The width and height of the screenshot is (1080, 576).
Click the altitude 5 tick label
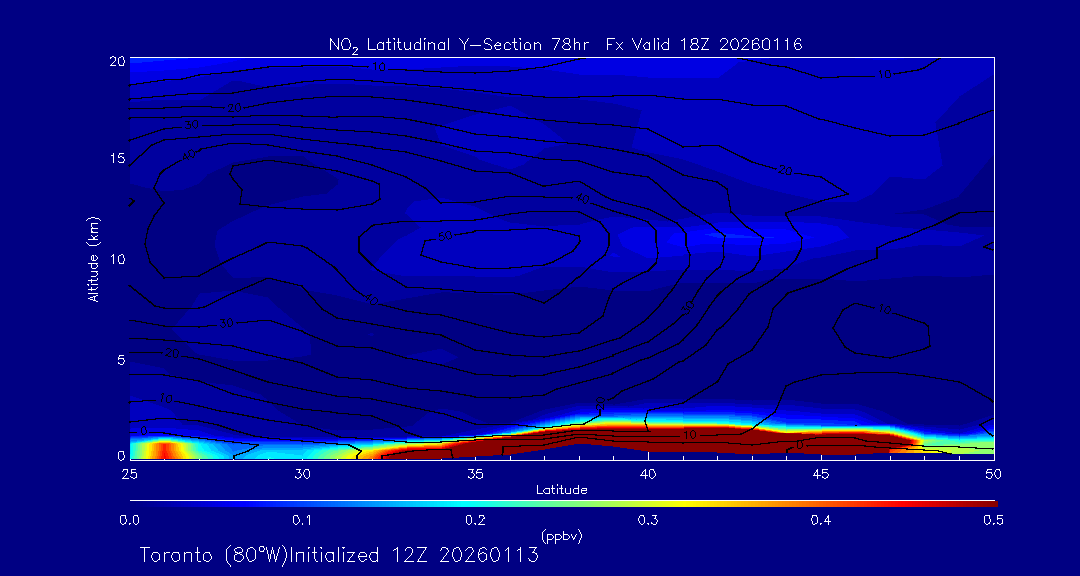click(120, 359)
